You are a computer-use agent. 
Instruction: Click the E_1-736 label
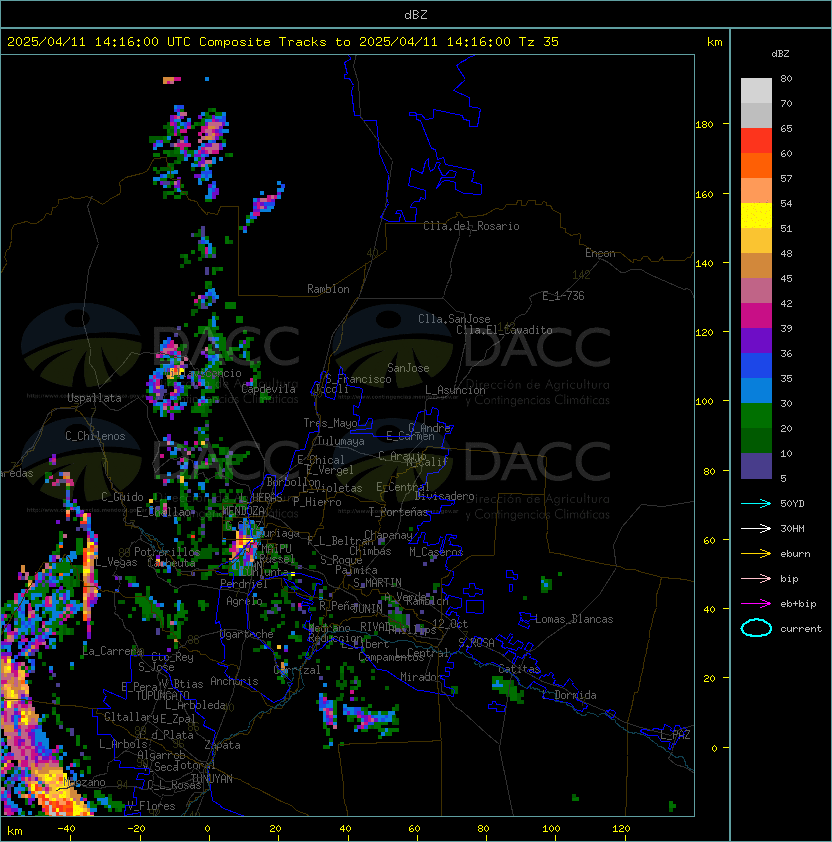pos(563,296)
